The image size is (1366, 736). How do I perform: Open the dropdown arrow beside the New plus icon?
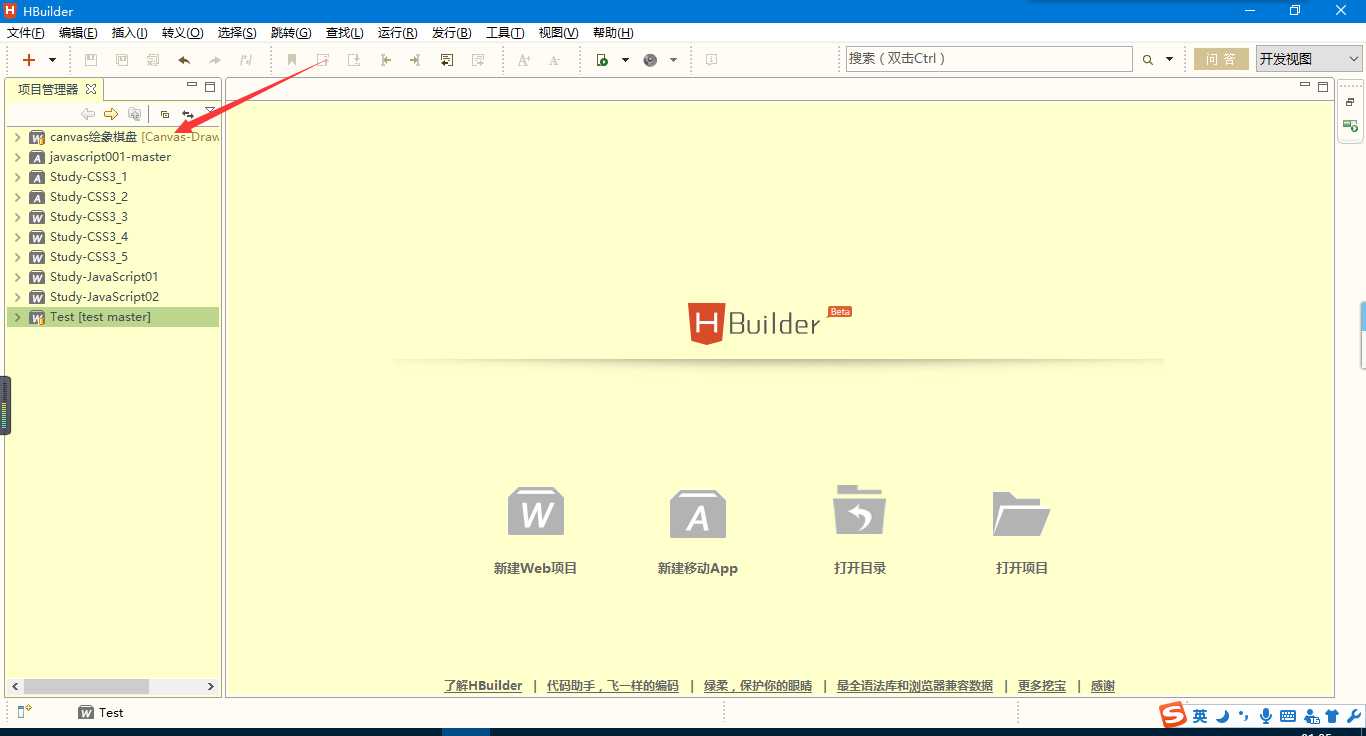[52, 60]
